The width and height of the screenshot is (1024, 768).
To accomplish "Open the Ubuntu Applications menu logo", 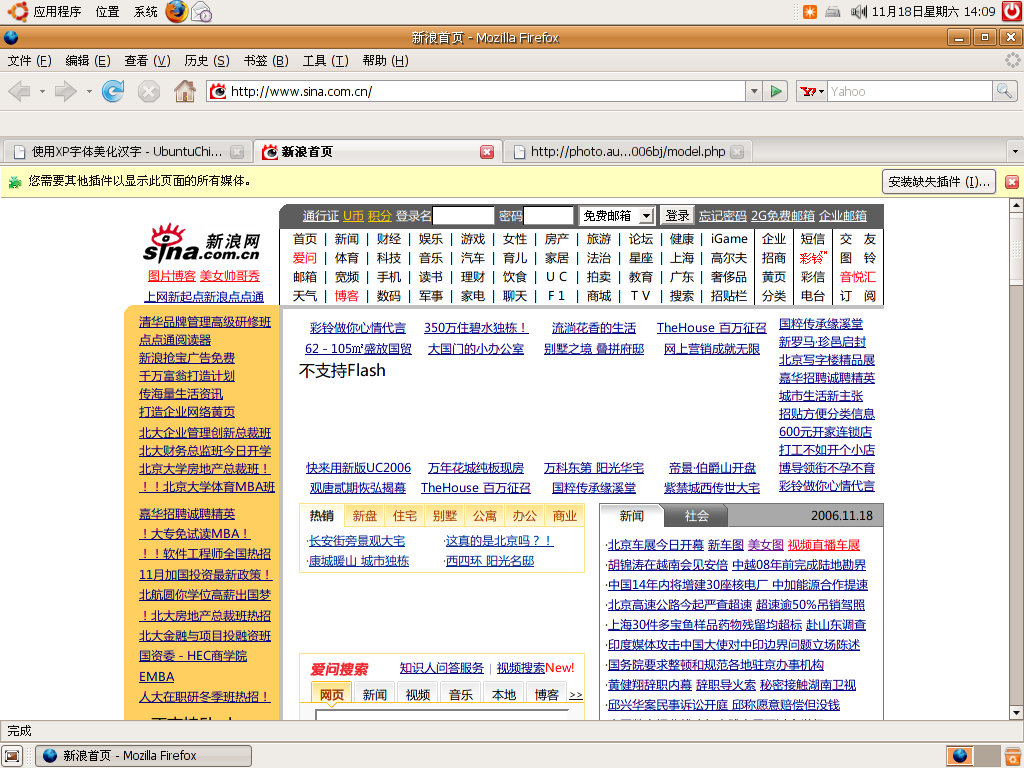I will point(18,11).
